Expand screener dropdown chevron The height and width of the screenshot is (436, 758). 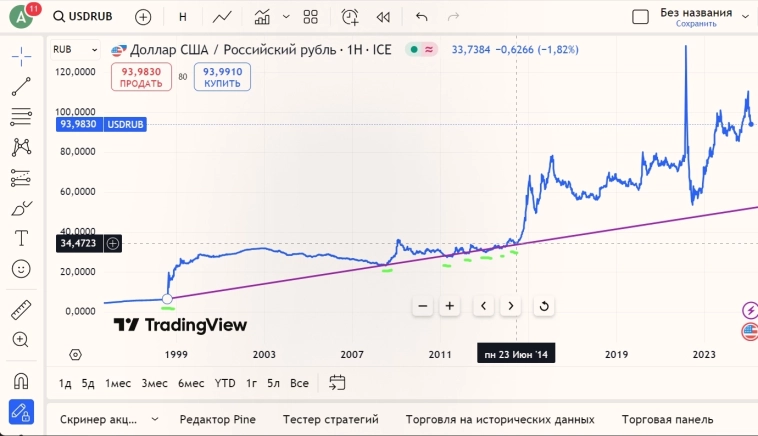tap(155, 419)
